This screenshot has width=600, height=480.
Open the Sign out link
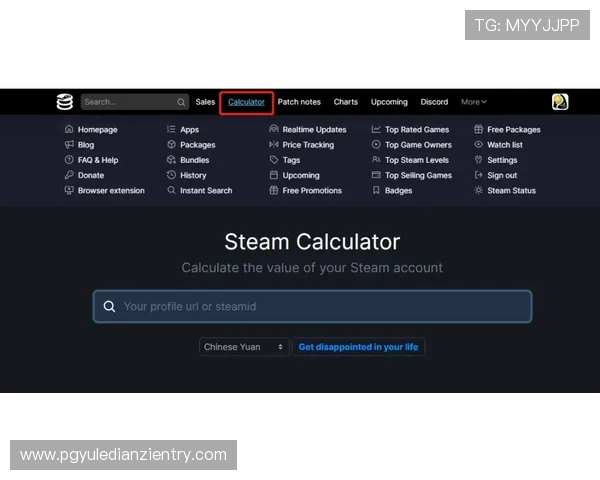tap(502, 175)
